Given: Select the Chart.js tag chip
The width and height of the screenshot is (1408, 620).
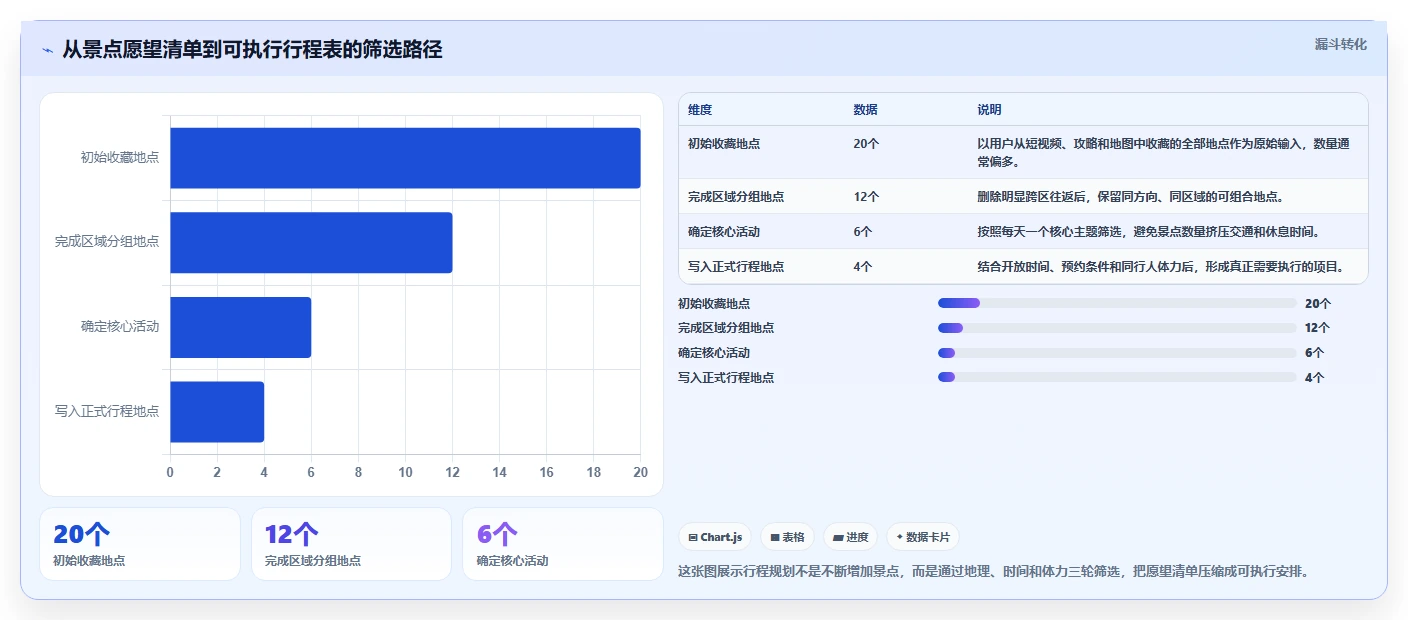Looking at the screenshot, I should (x=716, y=537).
